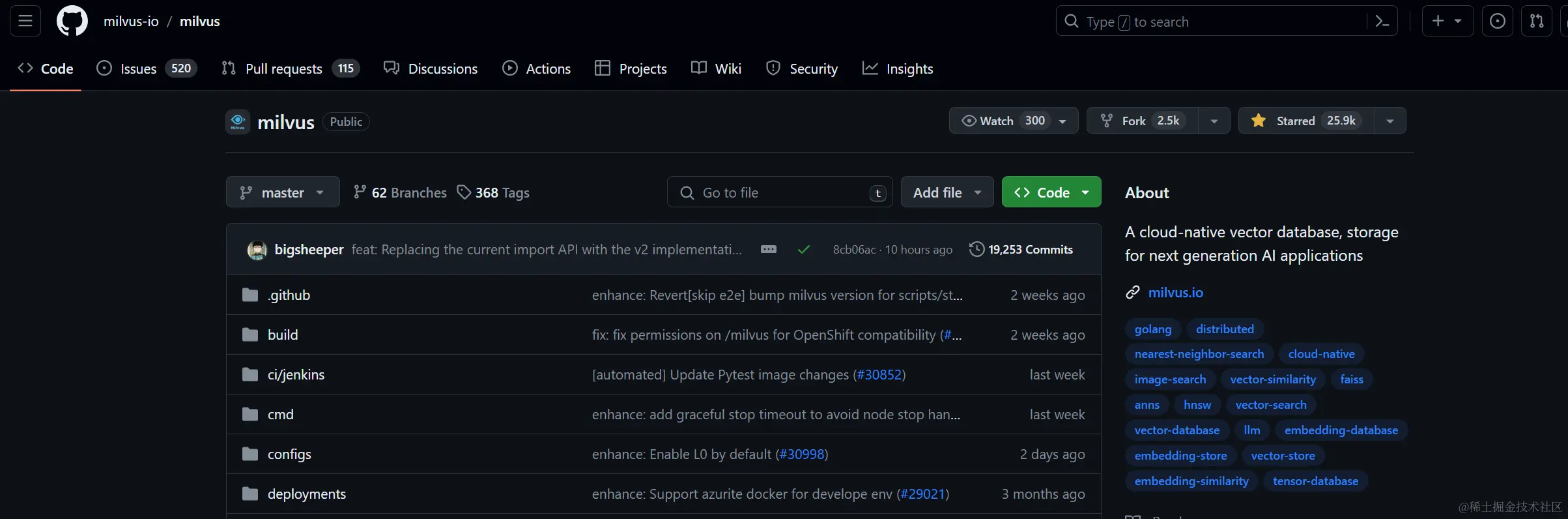This screenshot has height=519, width=1568.
Task: Open the green Code dropdown
Action: [1051, 192]
